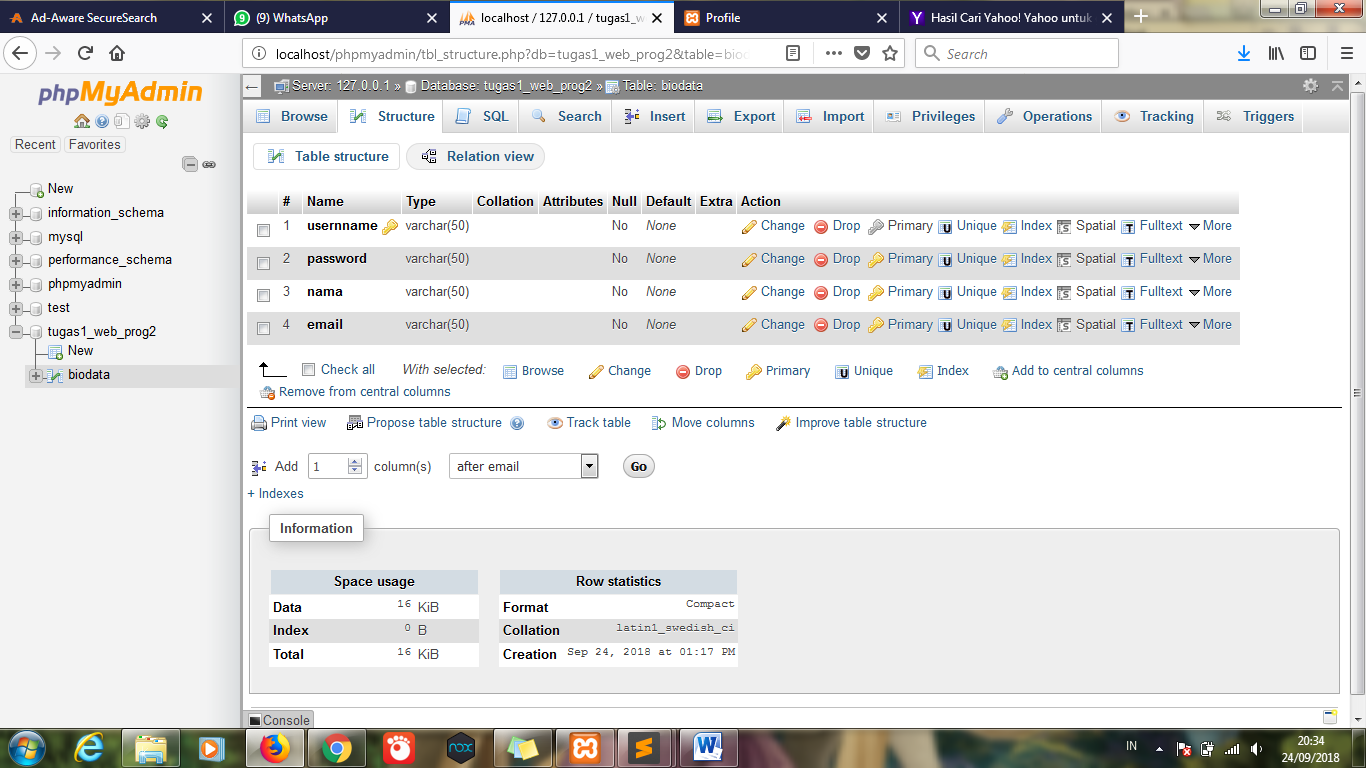Screen dimensions: 1366x768
Task: Open the Export tab
Action: (741, 116)
